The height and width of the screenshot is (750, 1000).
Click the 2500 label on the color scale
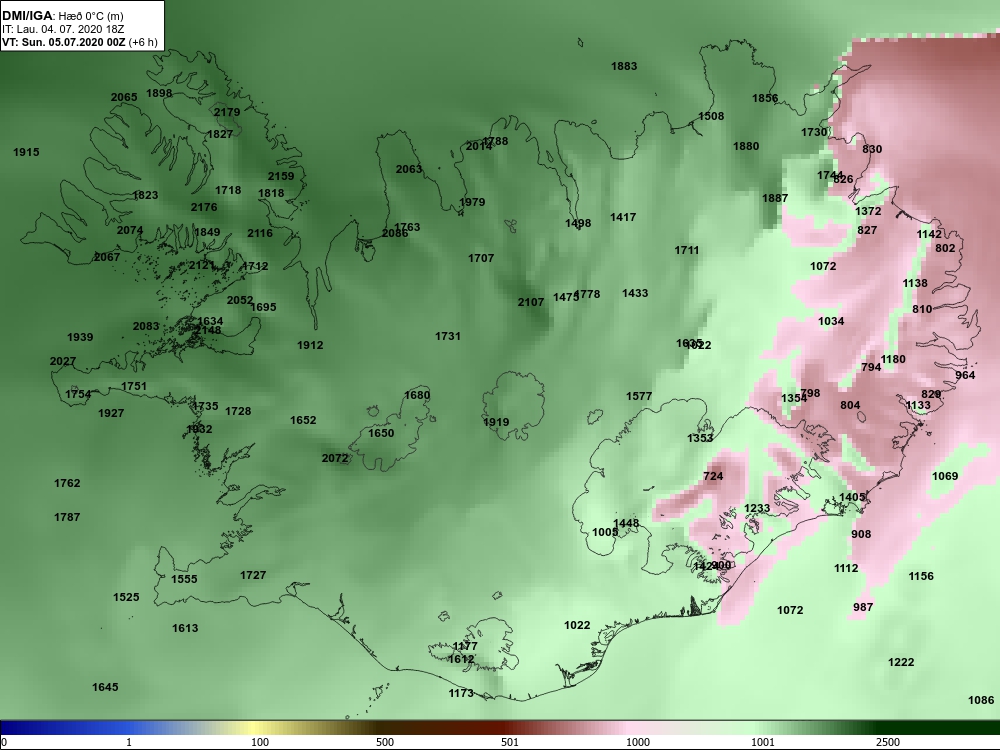[887, 742]
